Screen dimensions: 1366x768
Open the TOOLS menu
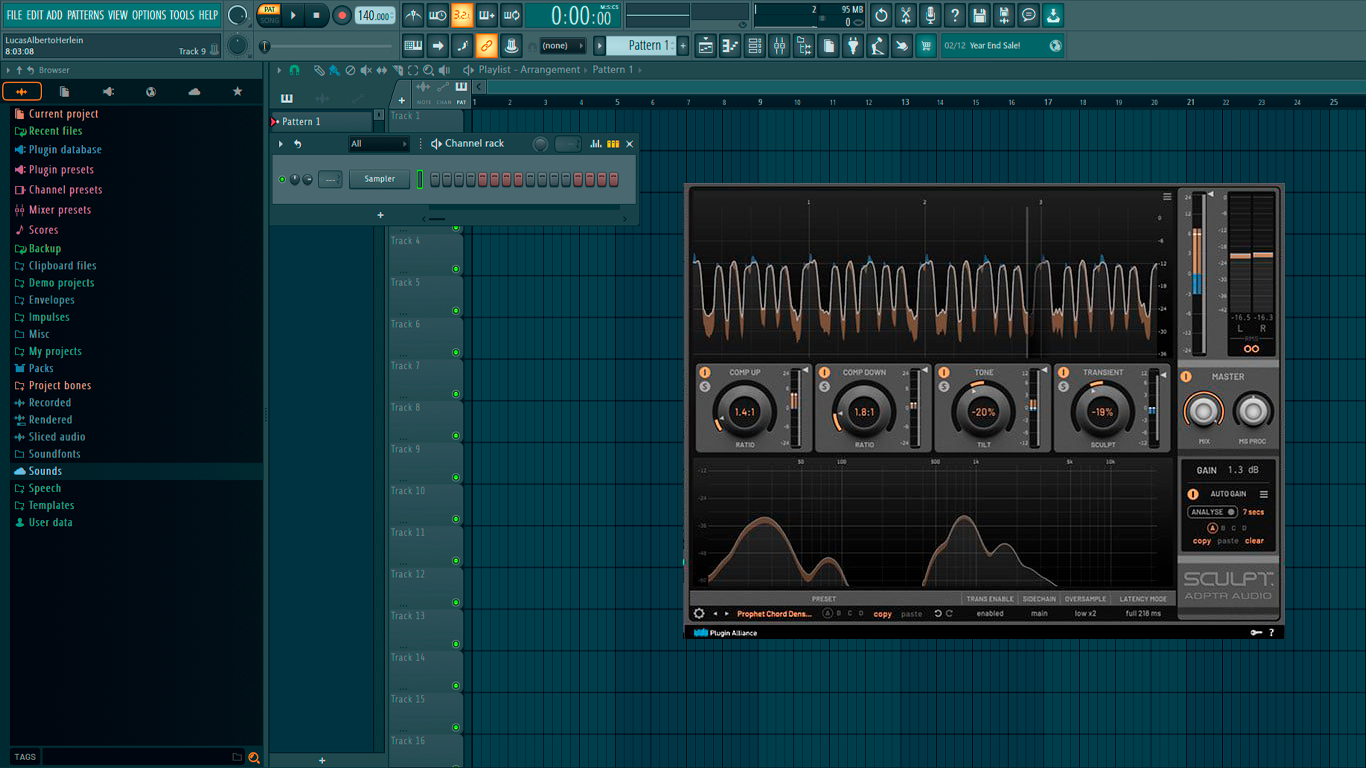pyautogui.click(x=182, y=15)
